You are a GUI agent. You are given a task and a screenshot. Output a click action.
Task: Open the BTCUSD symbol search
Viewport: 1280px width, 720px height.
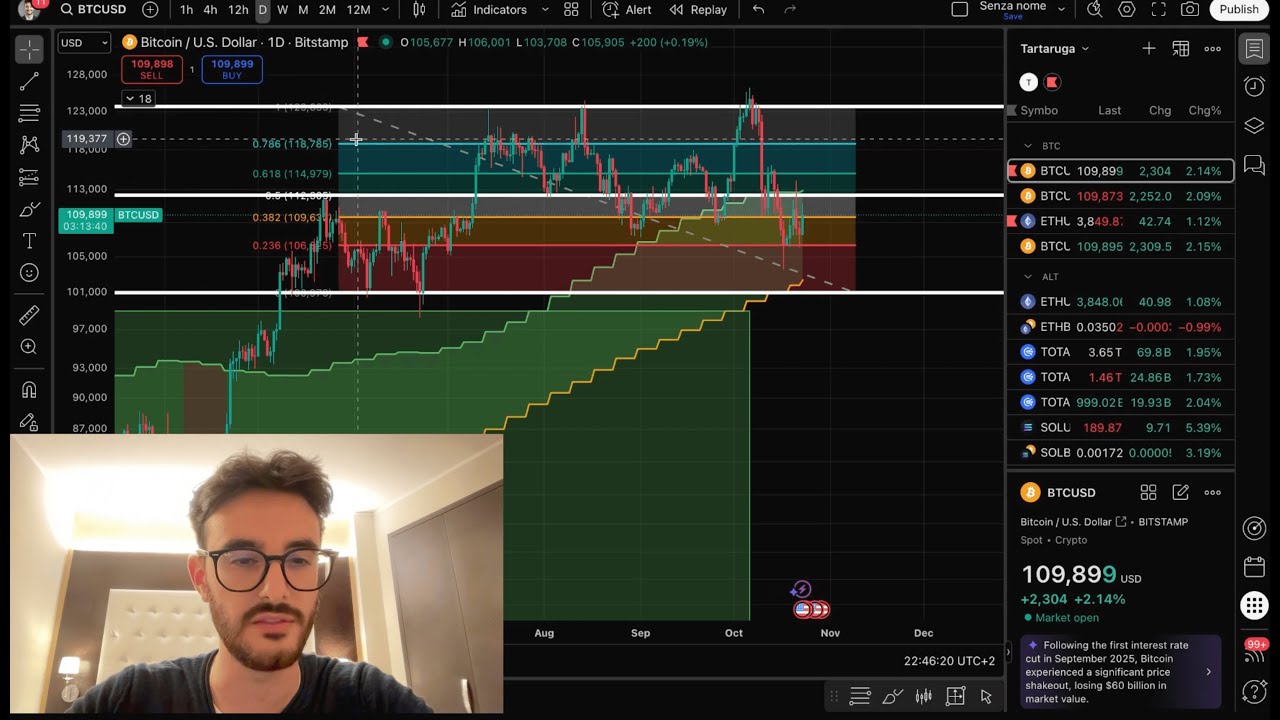click(93, 10)
